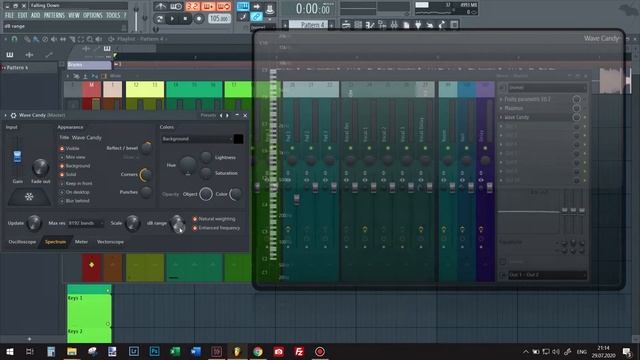Toggle blend recording overdub icon
This screenshot has height=360, width=640.
click(208, 6)
